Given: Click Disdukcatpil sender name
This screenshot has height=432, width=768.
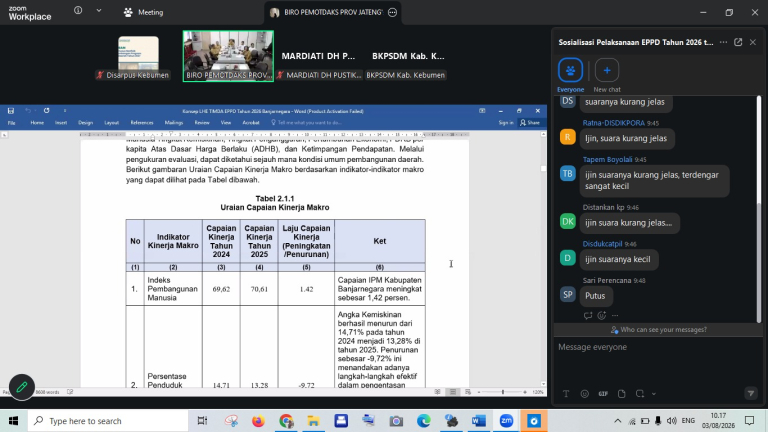Looking at the screenshot, I should click(602, 243).
